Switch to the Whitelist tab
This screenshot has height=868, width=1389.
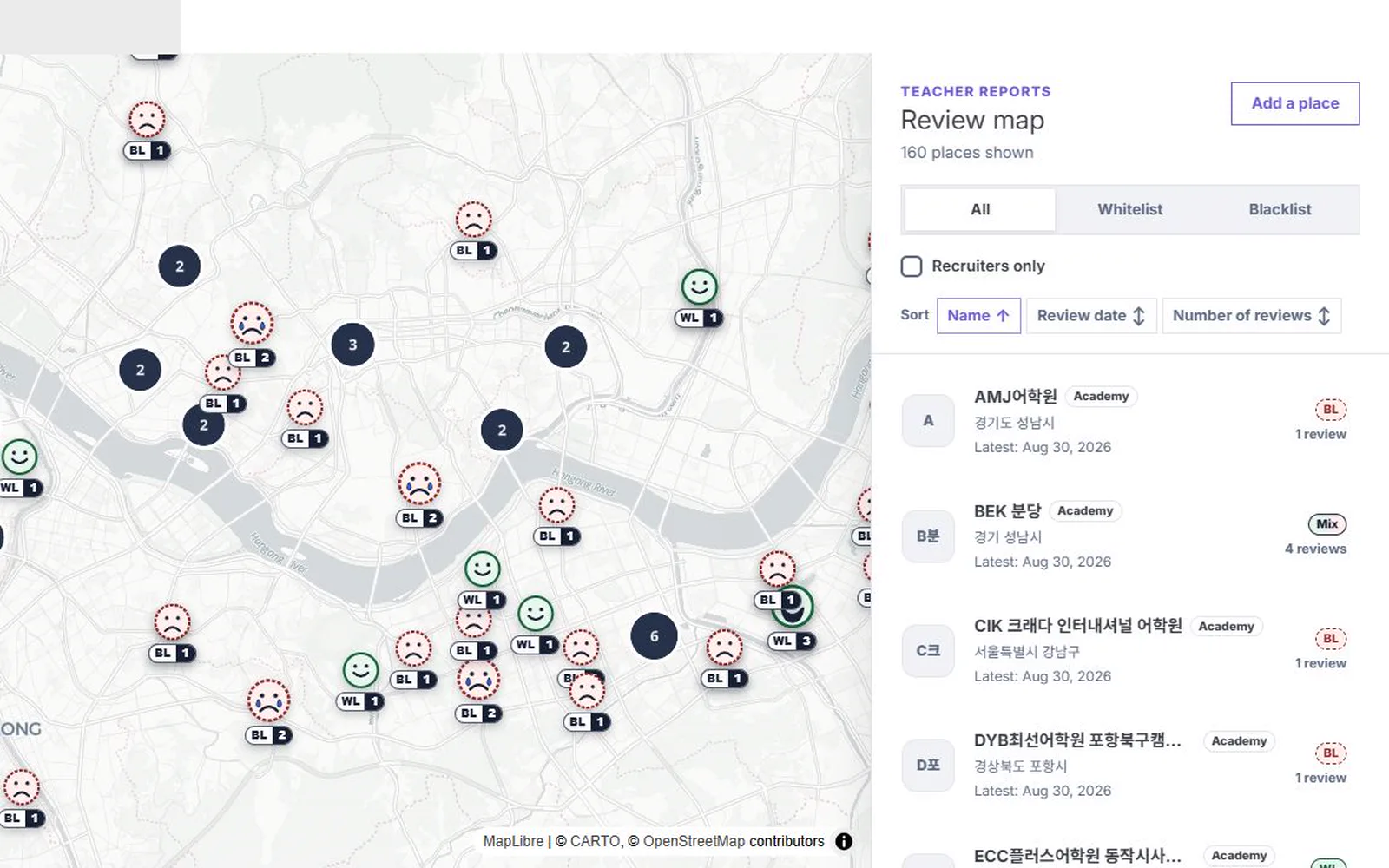coord(1129,209)
